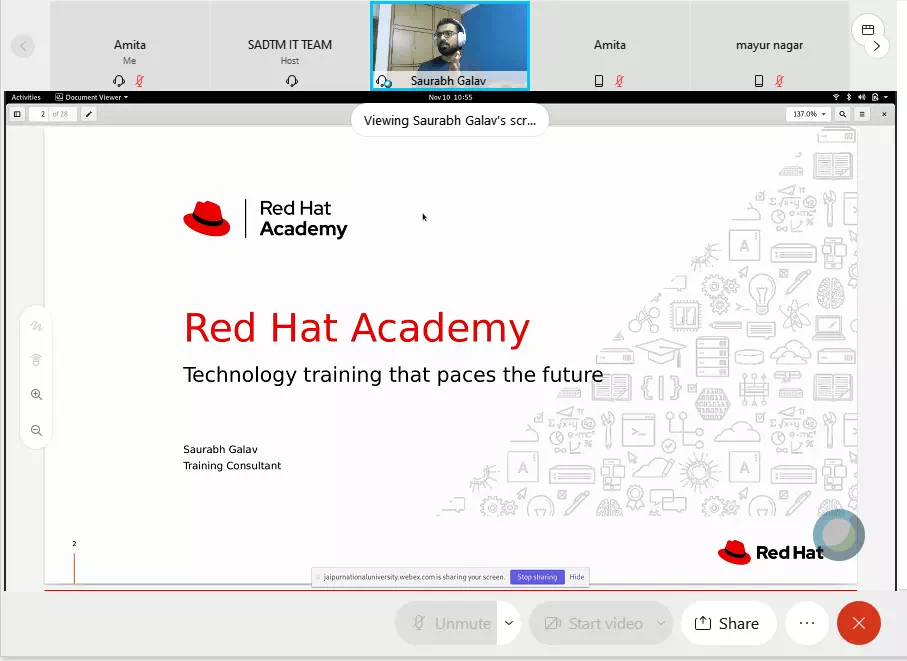Click bluetooth icon in shared top bar
This screenshot has width=907, height=661.
coord(849,97)
